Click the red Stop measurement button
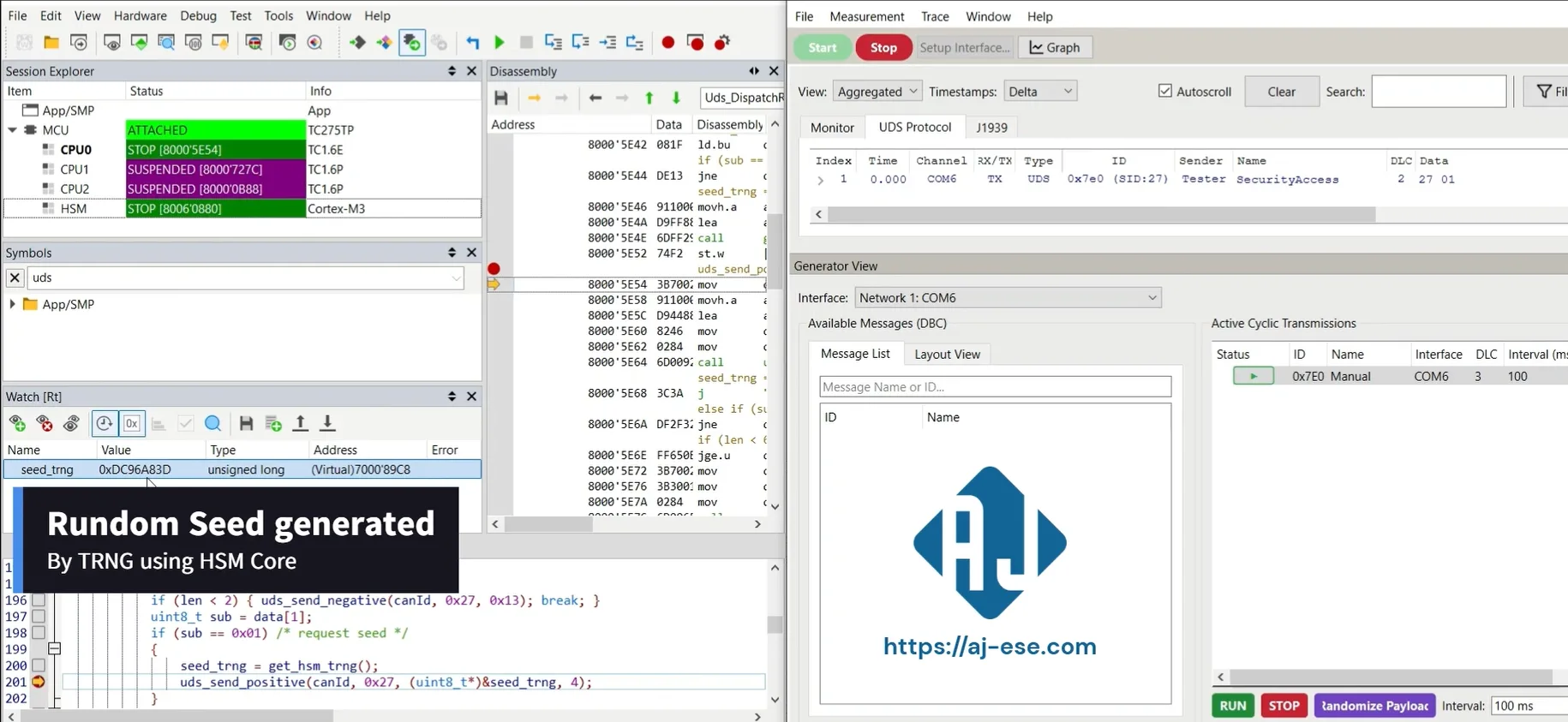This screenshot has width=1568, height=722. click(883, 47)
